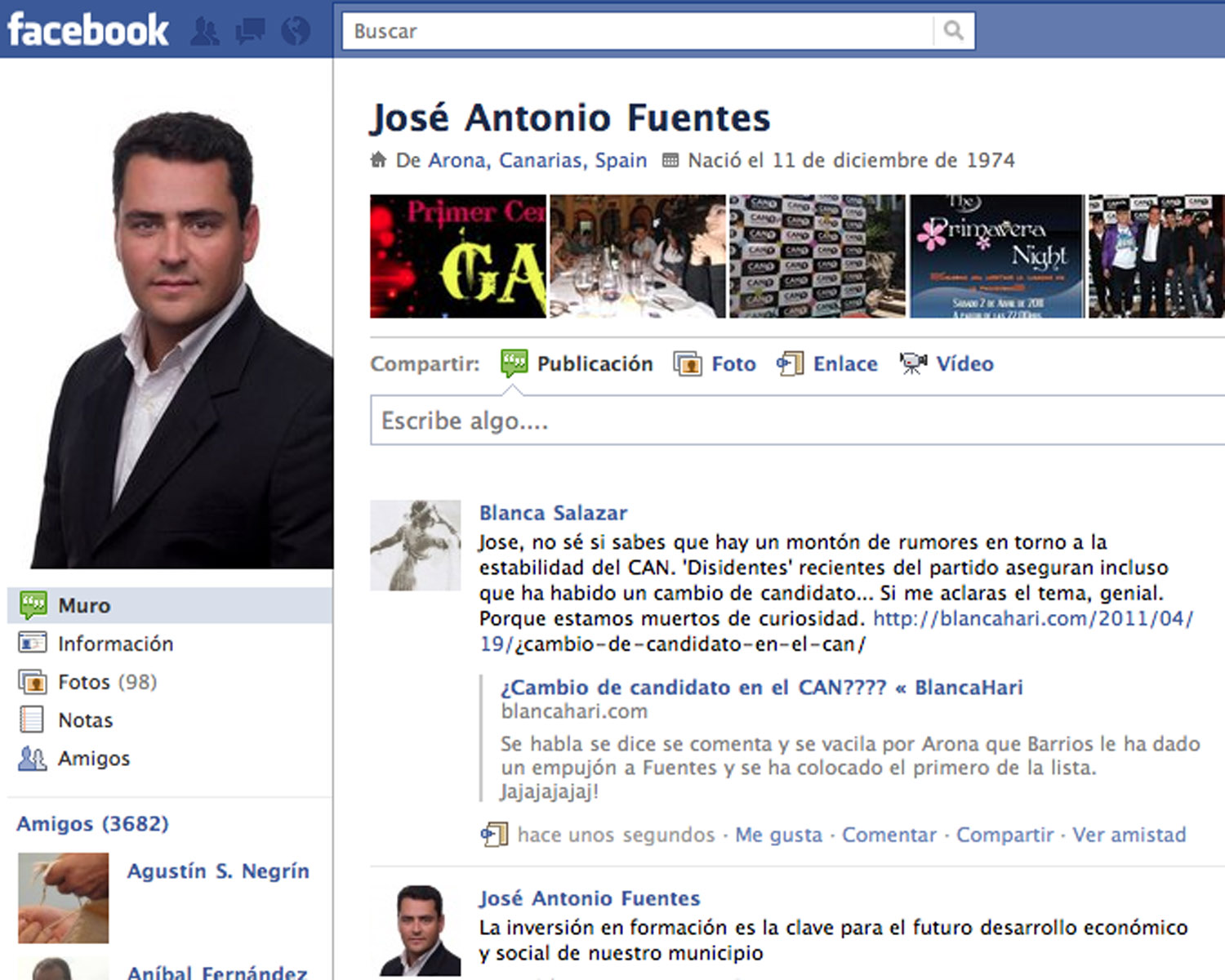
Task: Choose Publicación share option
Action: [x=594, y=364]
